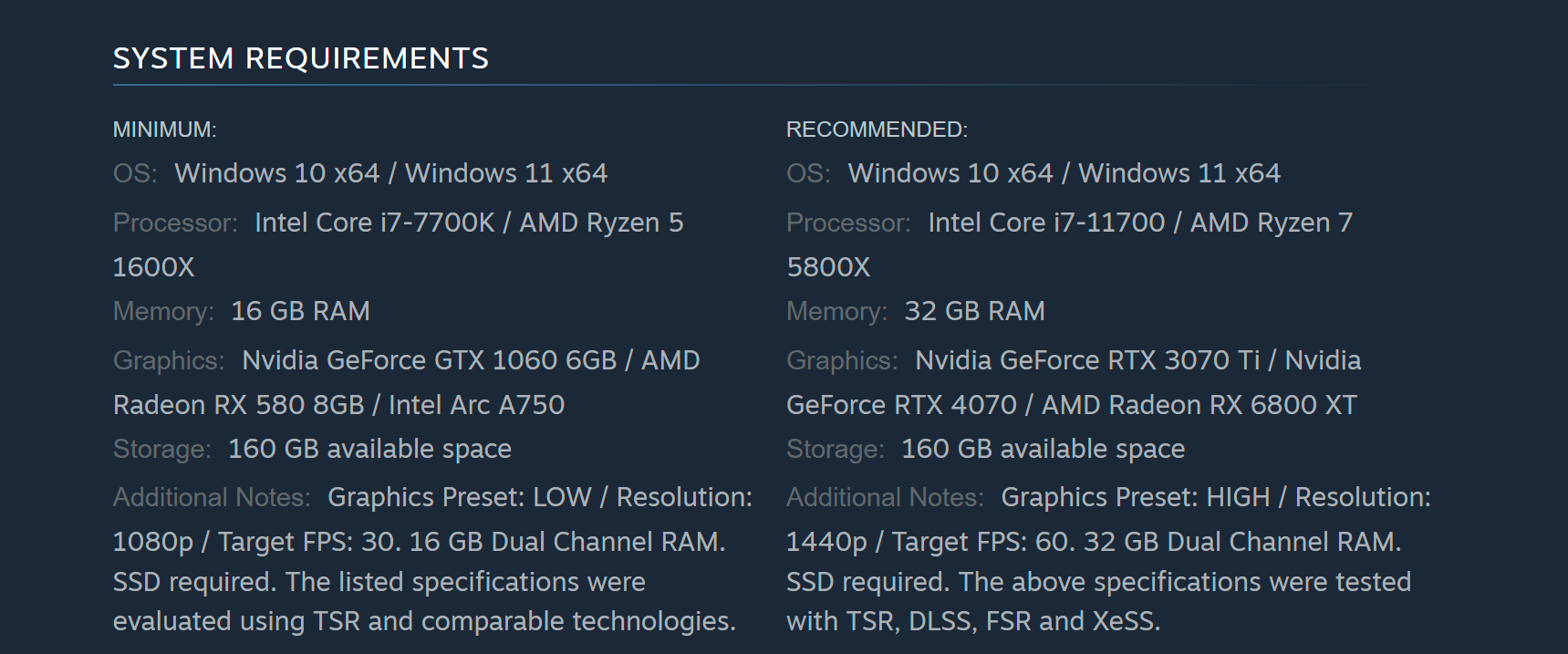Click the Radeon RX 580 8GB text
1568x654 pixels.
pyautogui.click(x=238, y=405)
